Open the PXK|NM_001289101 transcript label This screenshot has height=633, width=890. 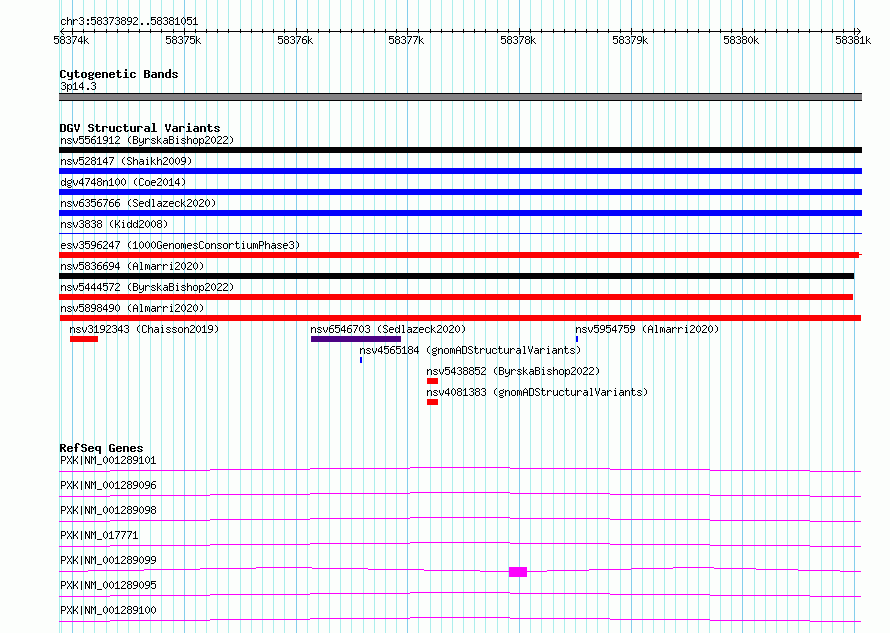[108, 460]
